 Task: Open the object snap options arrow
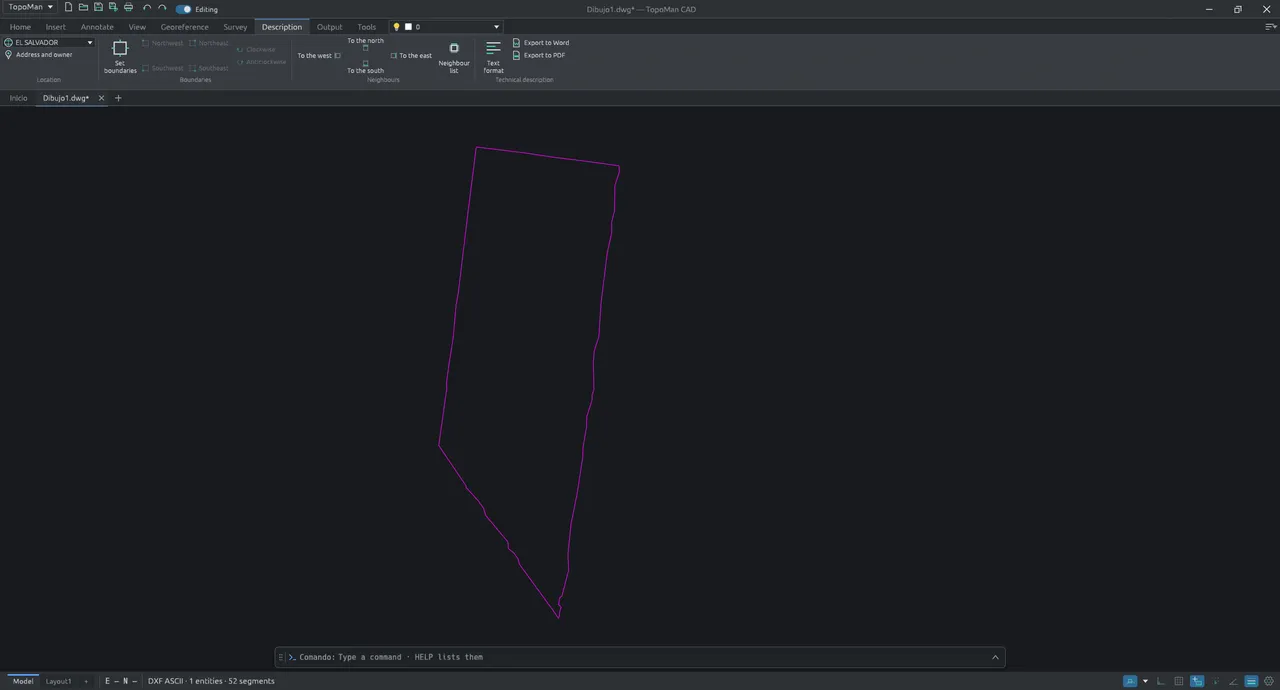click(1145, 681)
